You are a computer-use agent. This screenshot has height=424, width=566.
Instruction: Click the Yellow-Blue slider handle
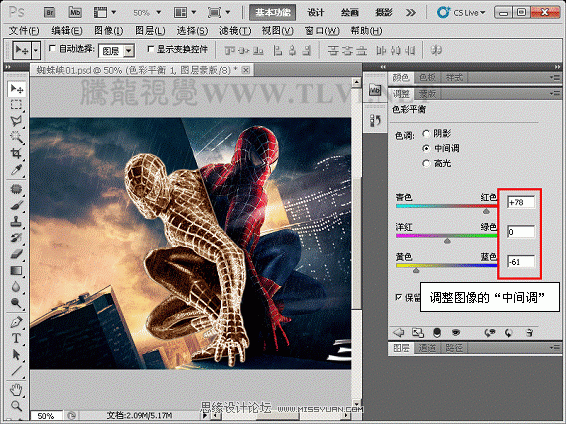pos(416,270)
